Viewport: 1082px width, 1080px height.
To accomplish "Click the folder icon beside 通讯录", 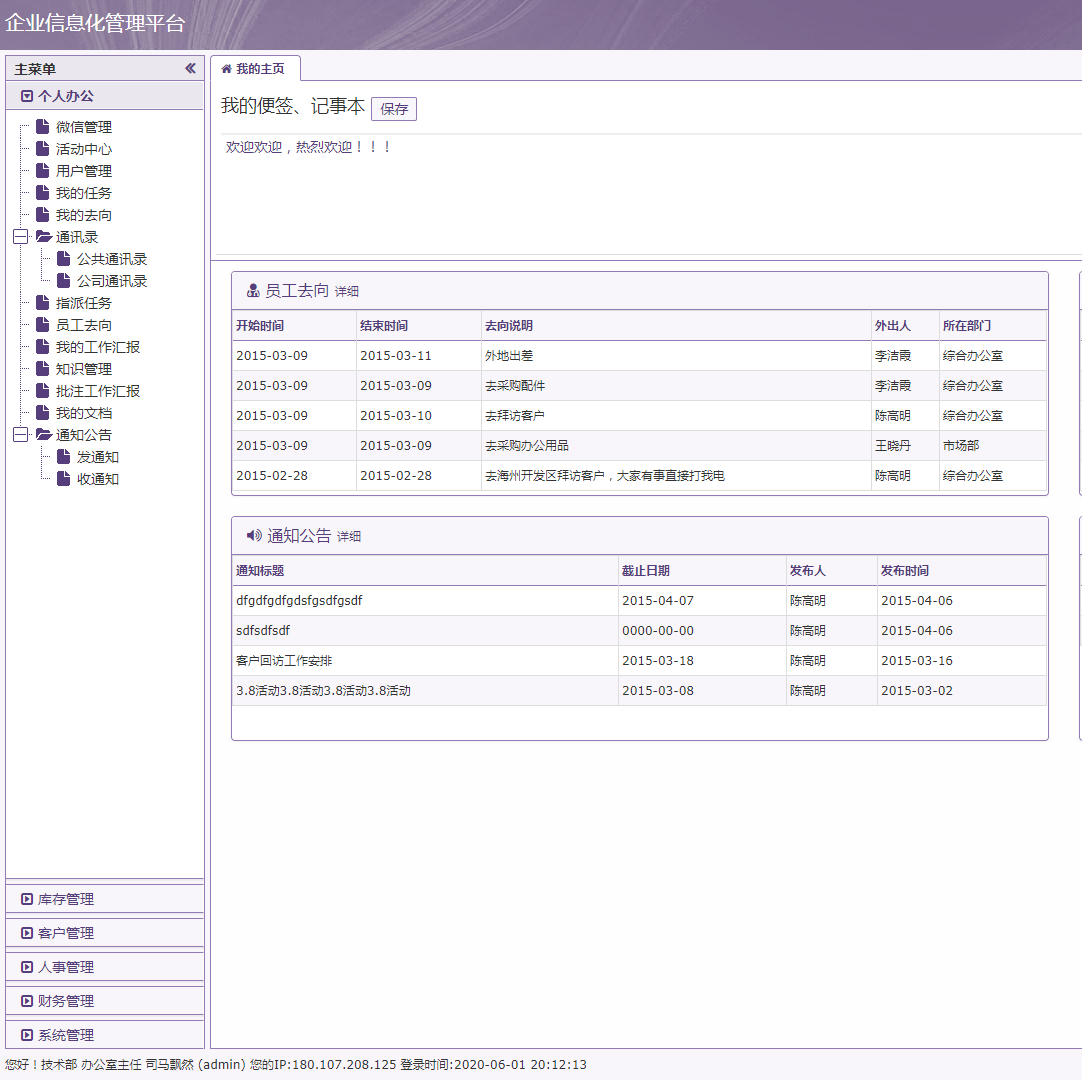I will pyautogui.click(x=43, y=237).
